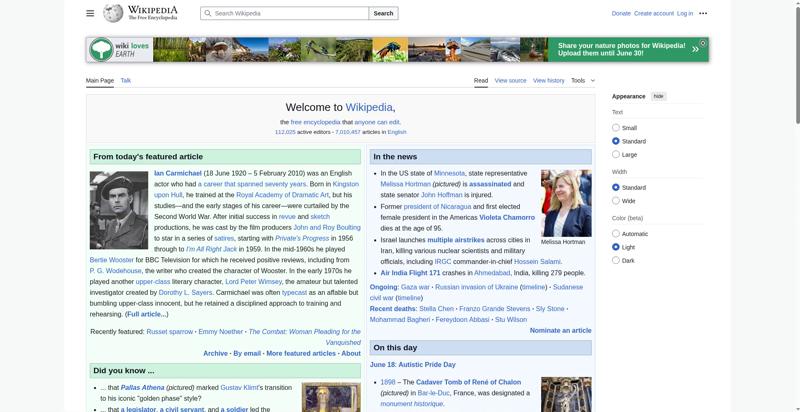This screenshot has height=412, width=800.
Task: Hide the Appearance panel
Action: tap(659, 96)
